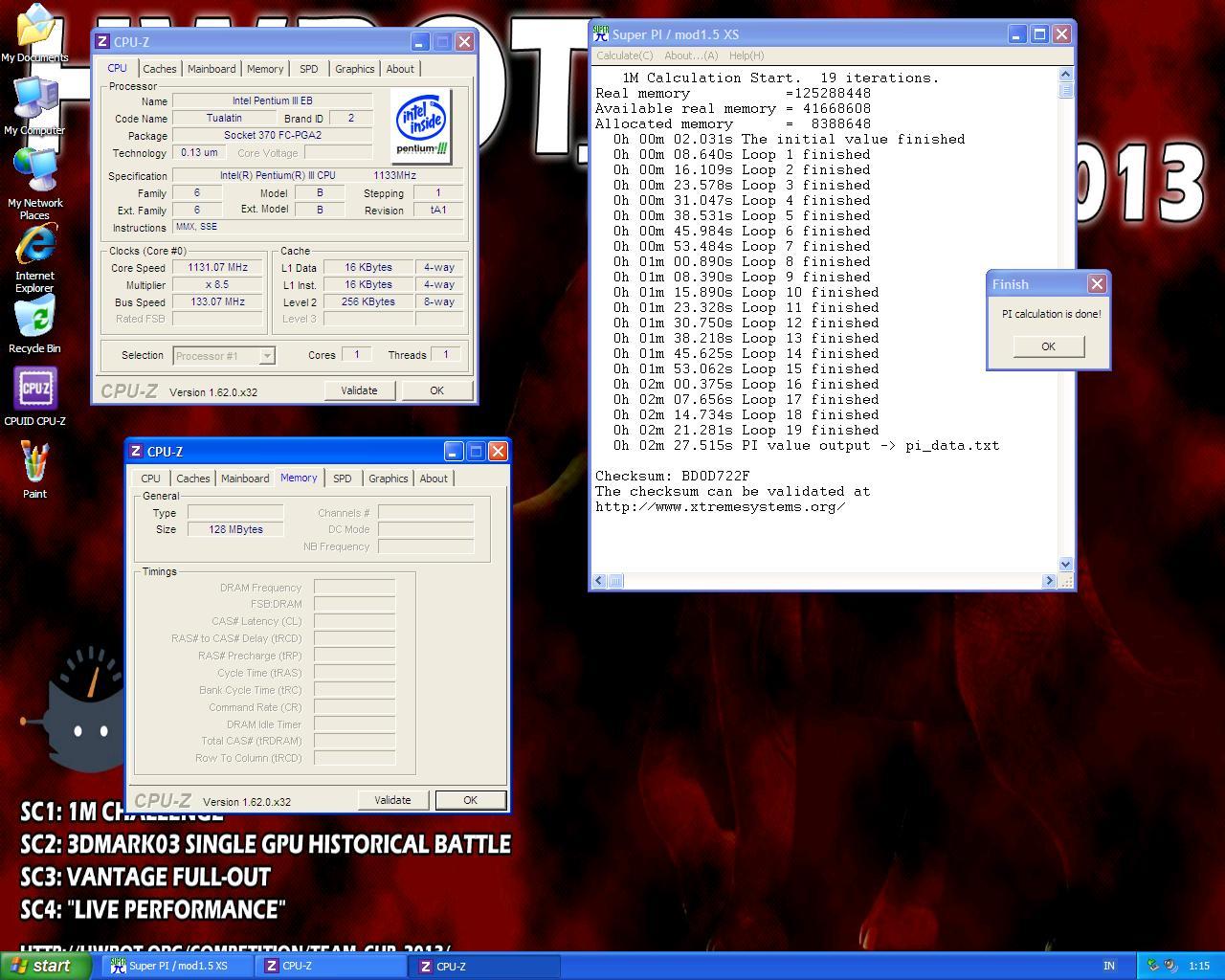Image resolution: width=1225 pixels, height=980 pixels.
Task: Click the system tray icon beside the clock
Action: [1170, 966]
